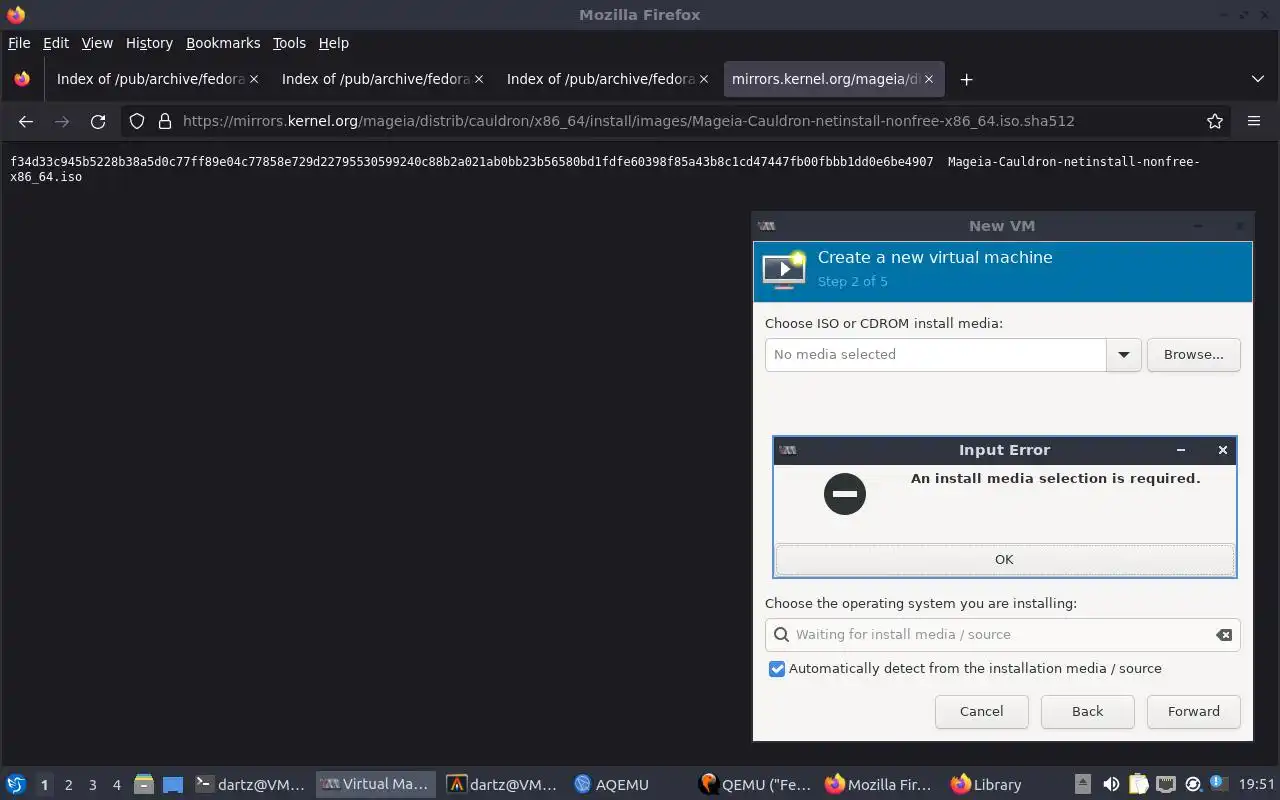Viewport: 1280px width, 800px height.
Task: Bookmark this page with star icon
Action: pyautogui.click(x=1215, y=121)
